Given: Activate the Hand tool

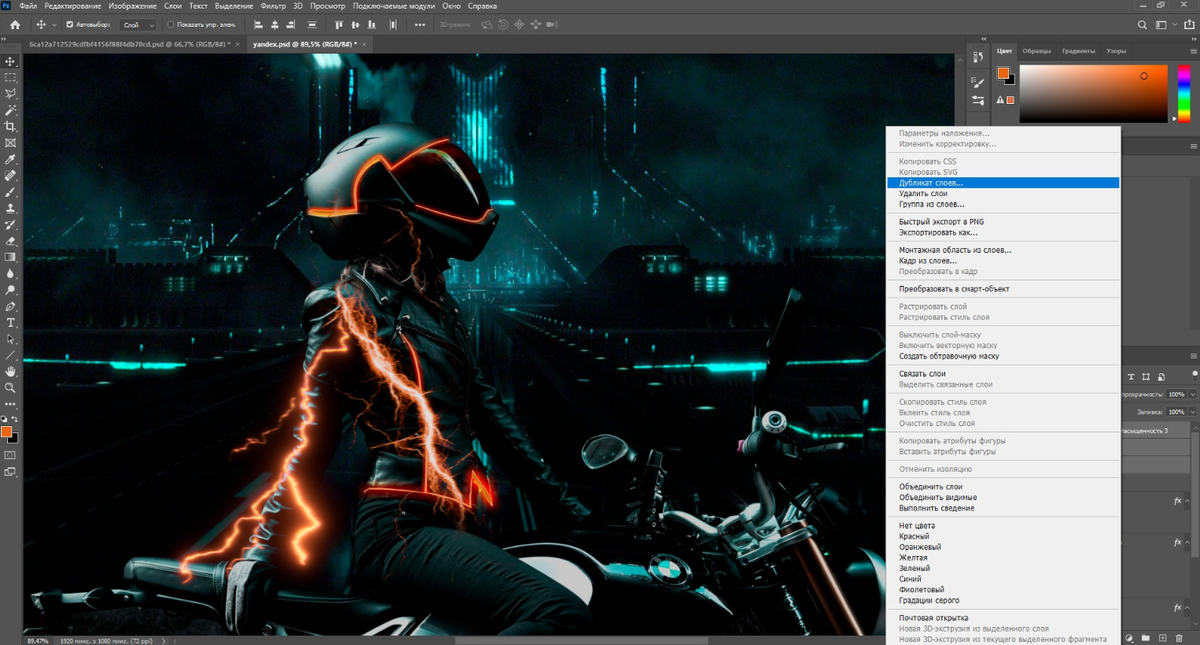Looking at the screenshot, I should coord(11,372).
